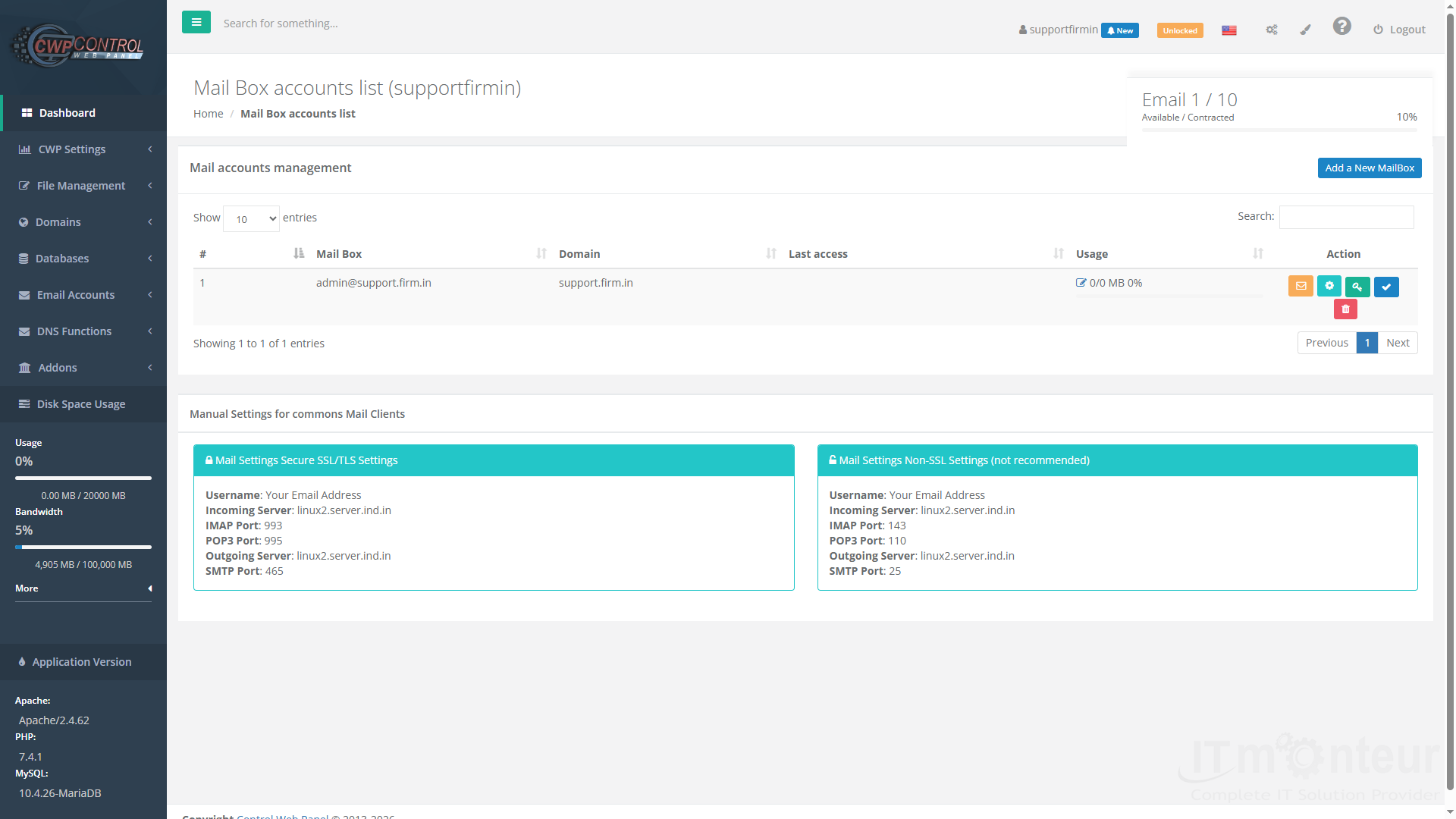The width and height of the screenshot is (1456, 819).
Task: Click the Application Version flame icon
Action: (x=22, y=662)
